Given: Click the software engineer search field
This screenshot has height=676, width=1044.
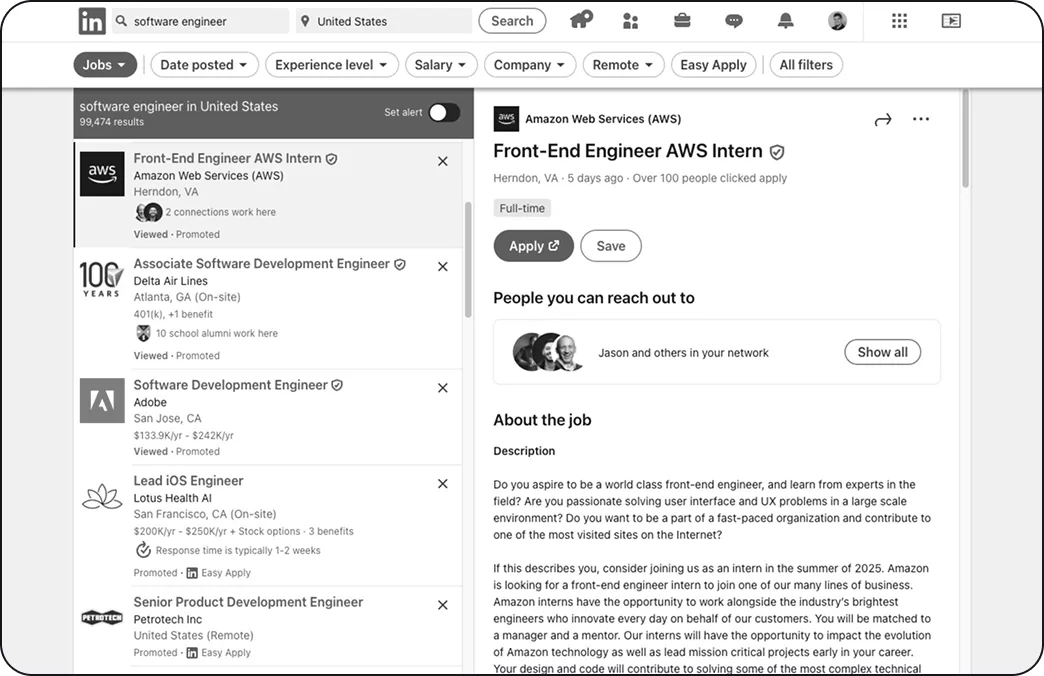Looking at the screenshot, I should click(200, 21).
